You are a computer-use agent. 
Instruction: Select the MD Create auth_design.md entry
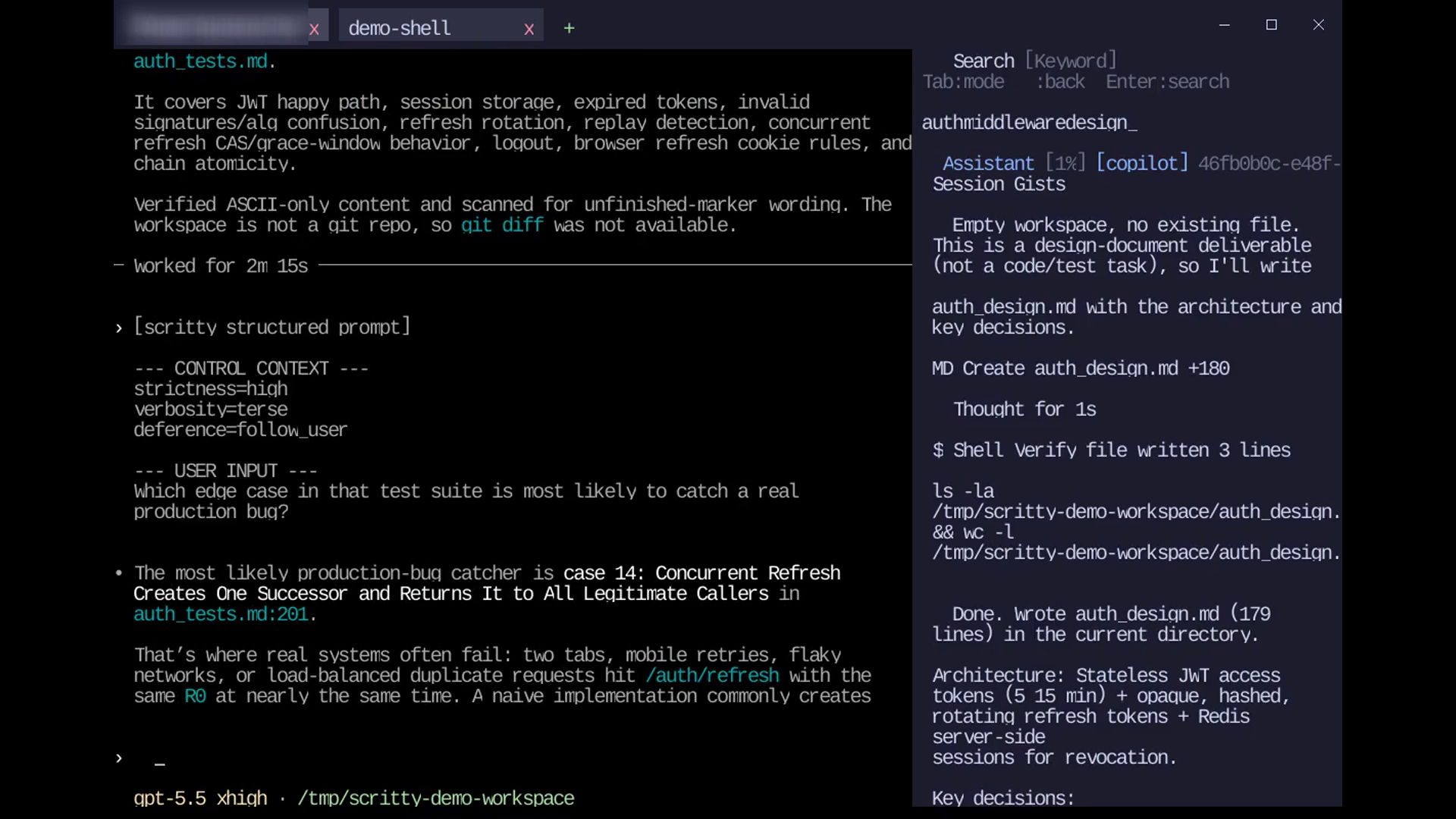(x=1081, y=368)
